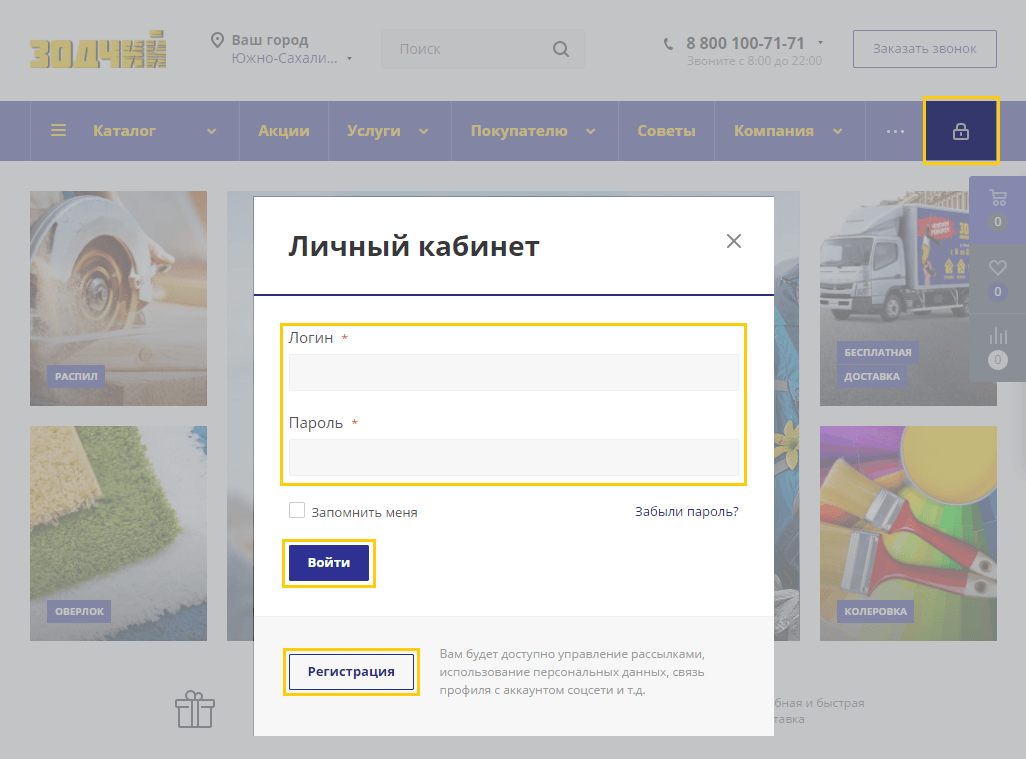The height and width of the screenshot is (759, 1026).
Task: Click the Регистрация button
Action: 351,672
